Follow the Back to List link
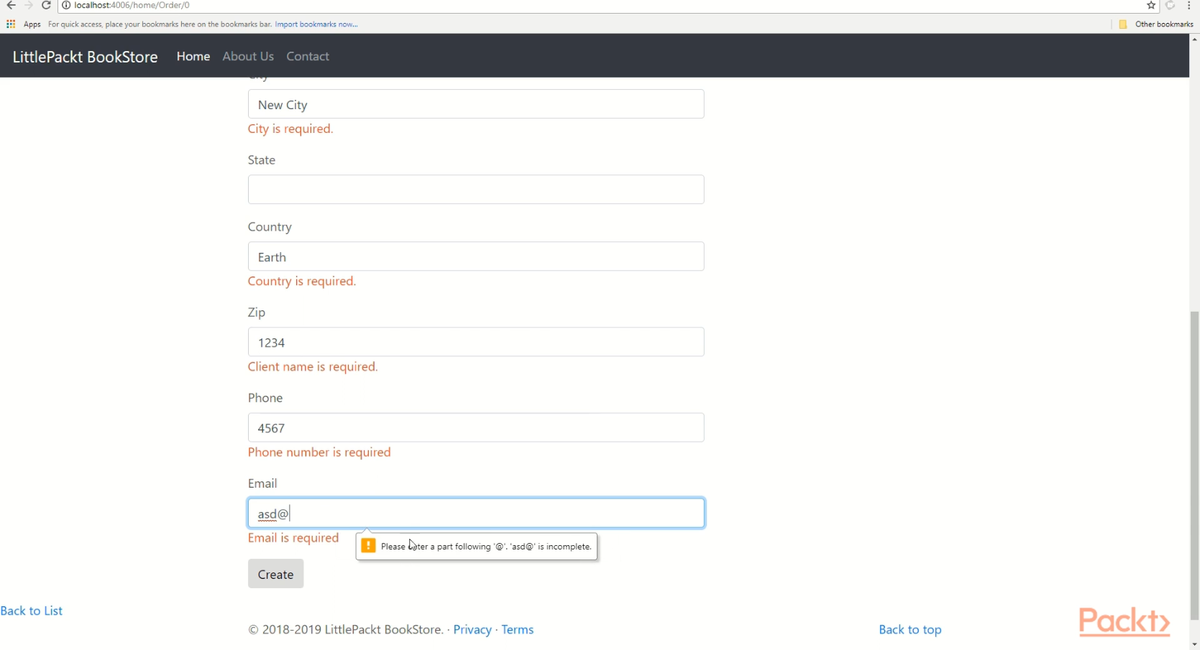Viewport: 1200px width, 650px height. click(31, 610)
